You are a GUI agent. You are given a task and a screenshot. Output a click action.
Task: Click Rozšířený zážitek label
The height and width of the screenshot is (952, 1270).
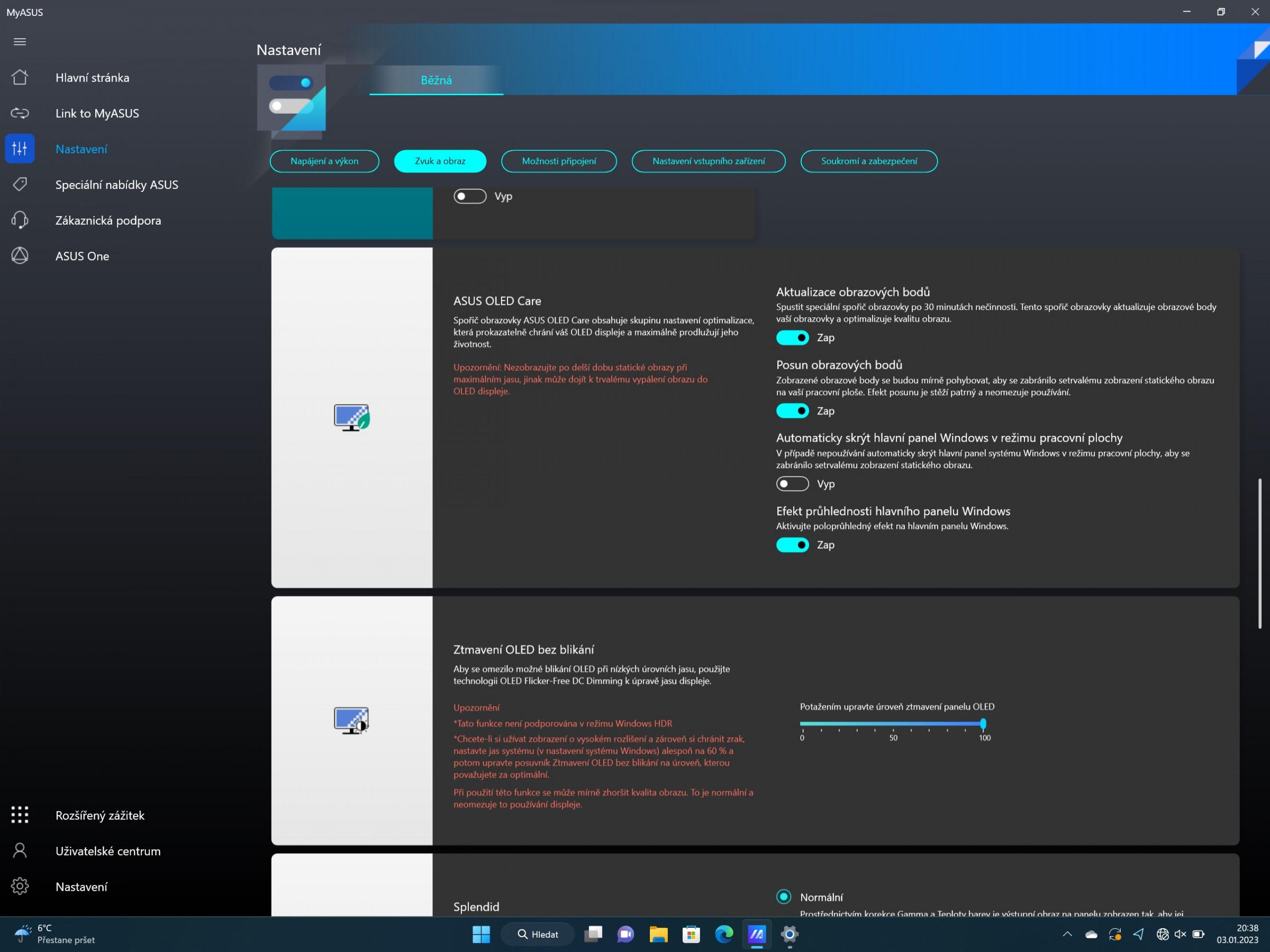[x=100, y=815]
